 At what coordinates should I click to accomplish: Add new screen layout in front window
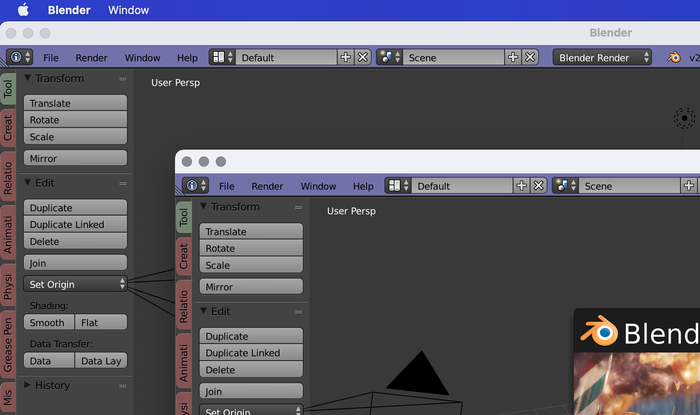(521, 186)
